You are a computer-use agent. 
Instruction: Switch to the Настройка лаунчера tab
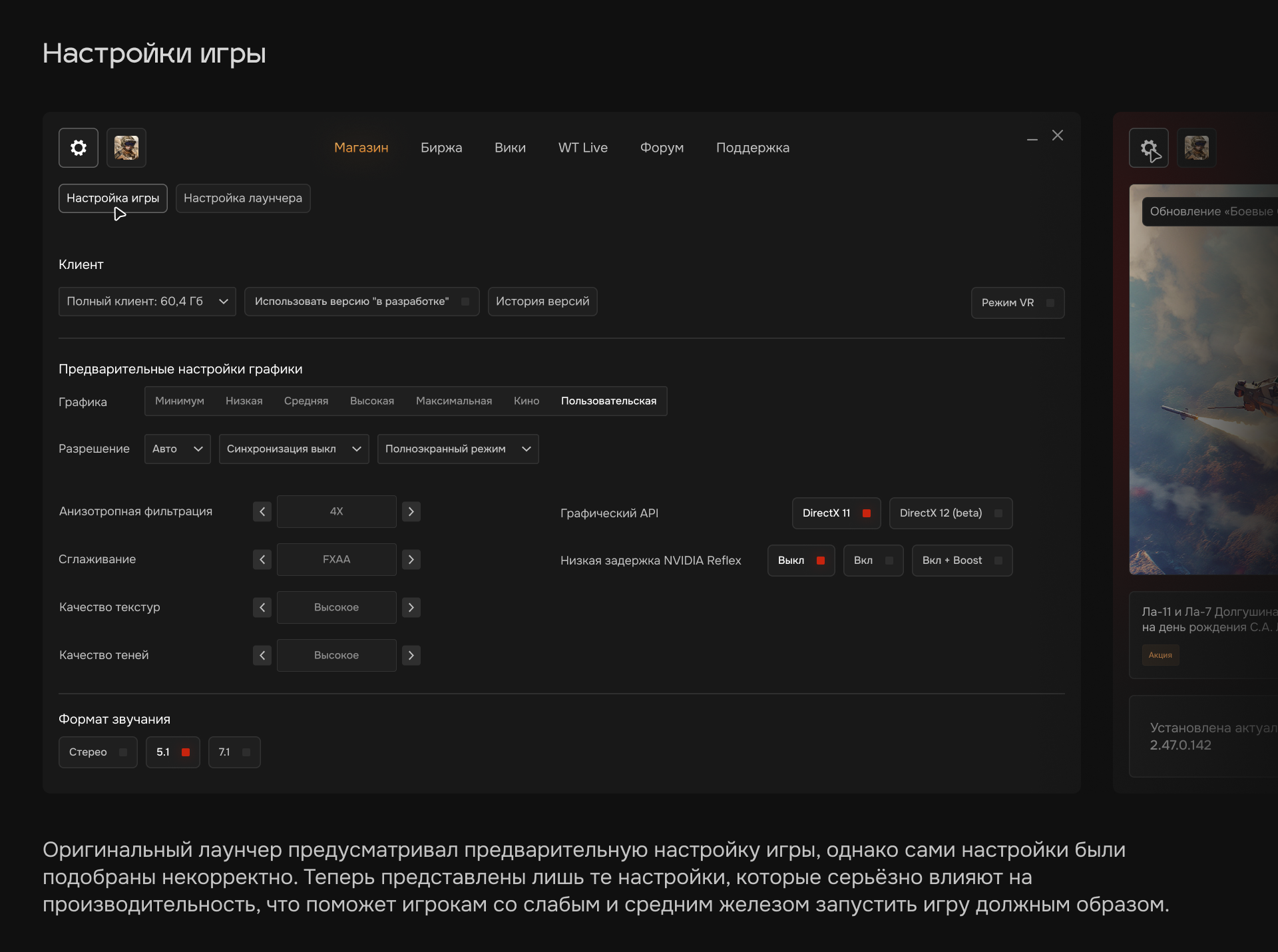243,198
